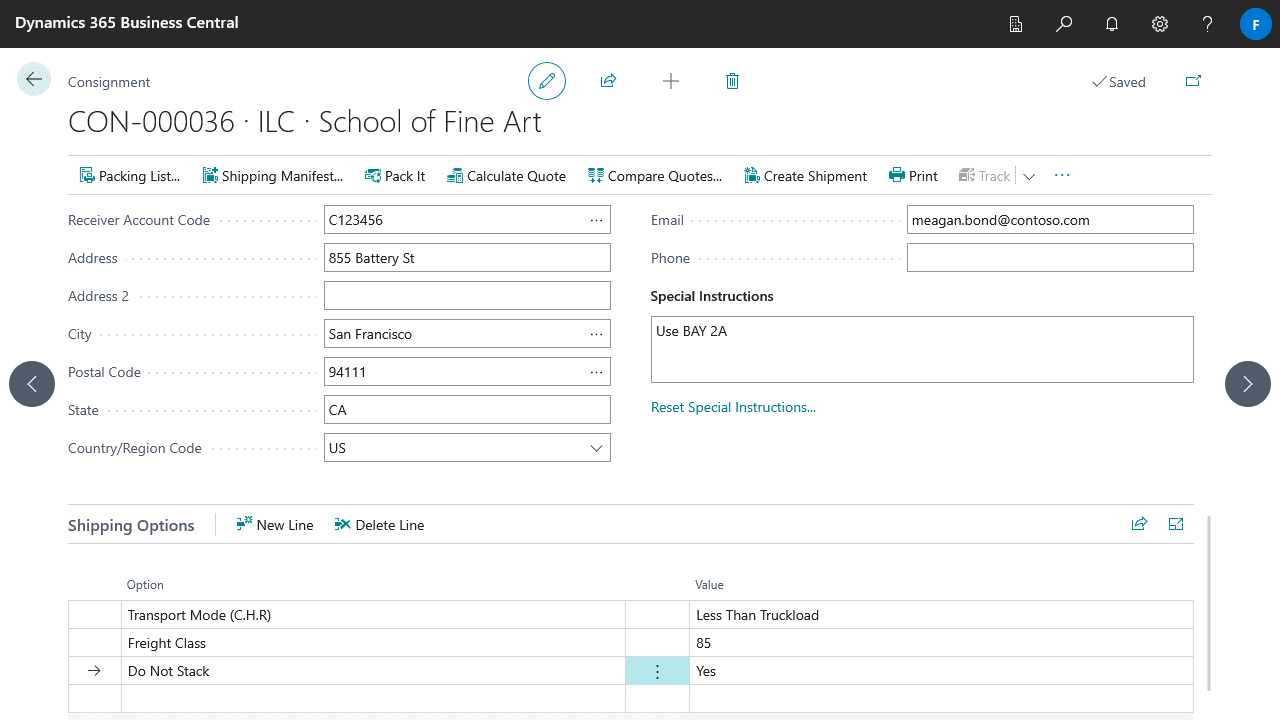Go to previous consignment record
This screenshot has height=720, width=1280.
[x=32, y=384]
